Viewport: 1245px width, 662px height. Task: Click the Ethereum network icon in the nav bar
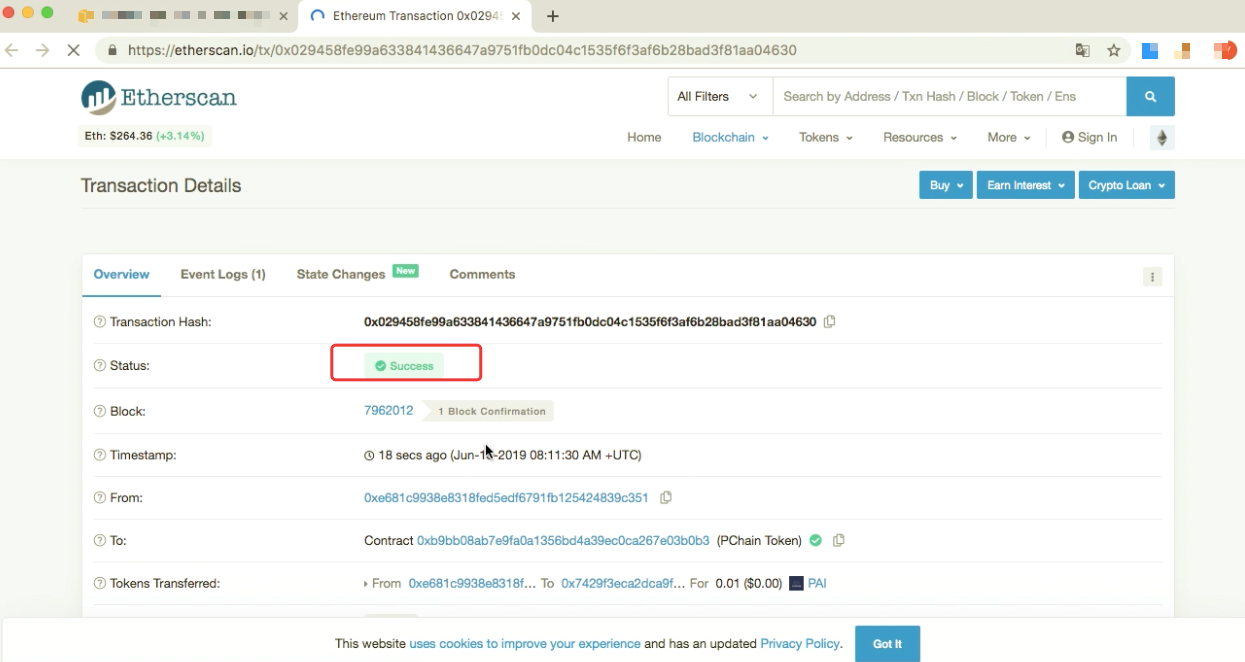click(x=1162, y=138)
